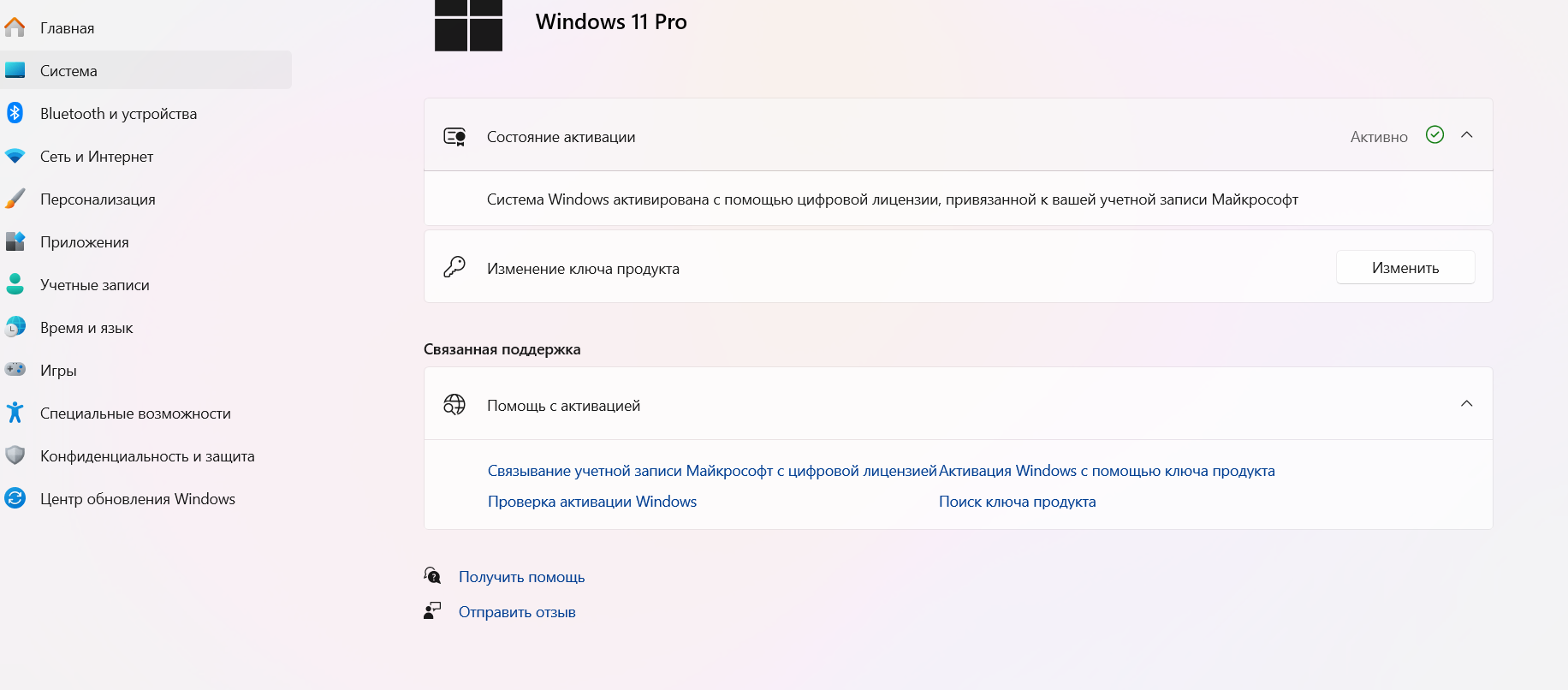Click the Accessibility figure icon
Screen dimensions: 1568x690
coord(15,413)
